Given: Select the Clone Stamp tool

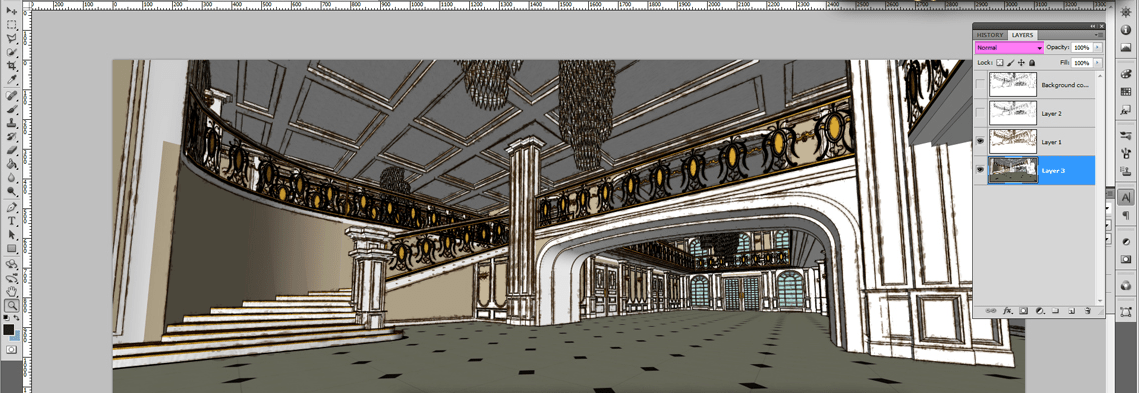Looking at the screenshot, I should point(12,122).
